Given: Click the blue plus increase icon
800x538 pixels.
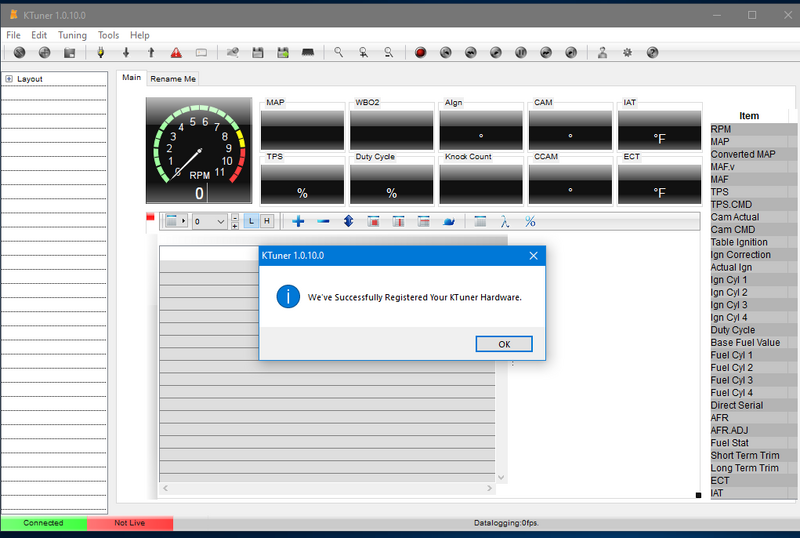Looking at the screenshot, I should [298, 221].
